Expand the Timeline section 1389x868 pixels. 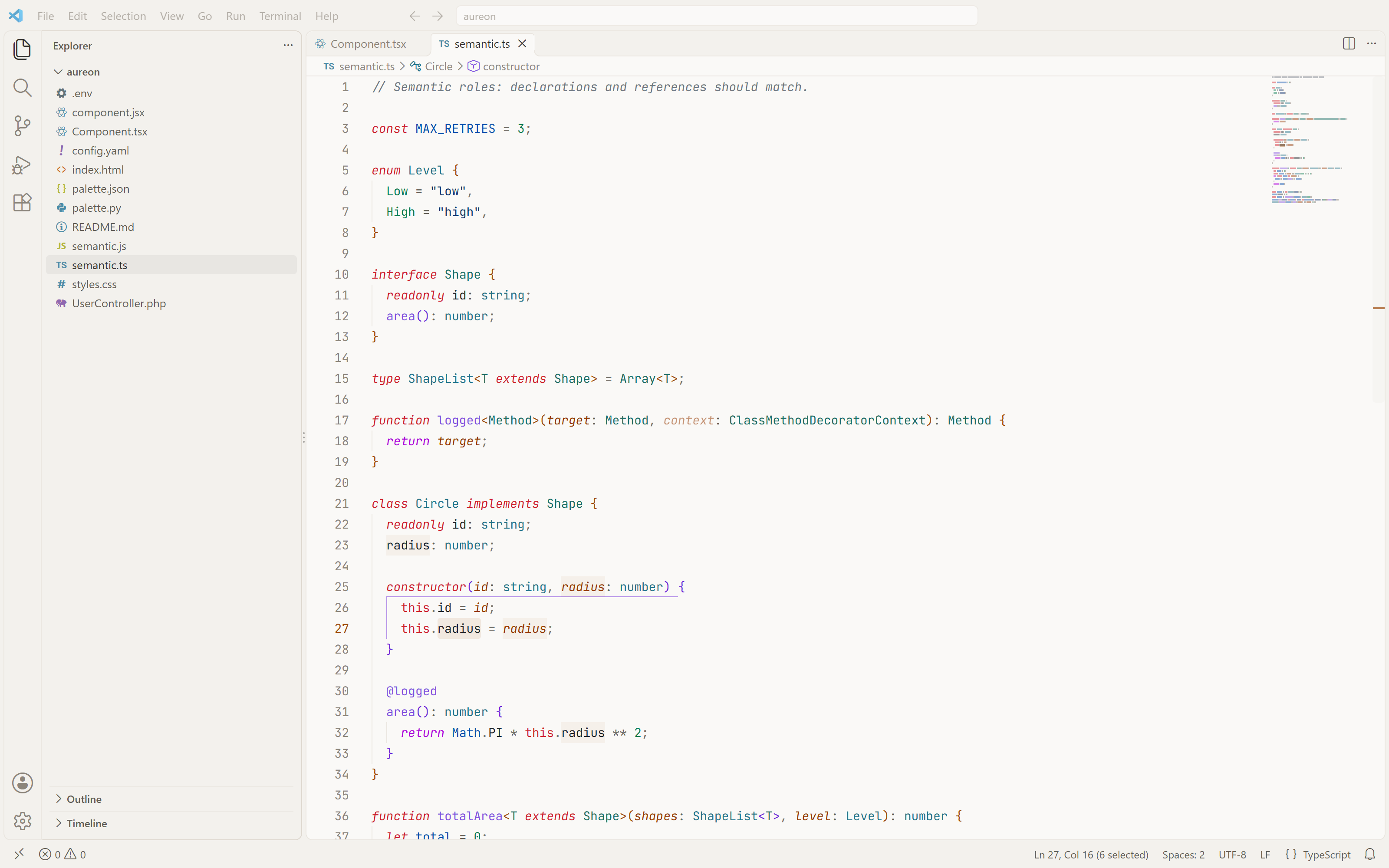(x=171, y=823)
